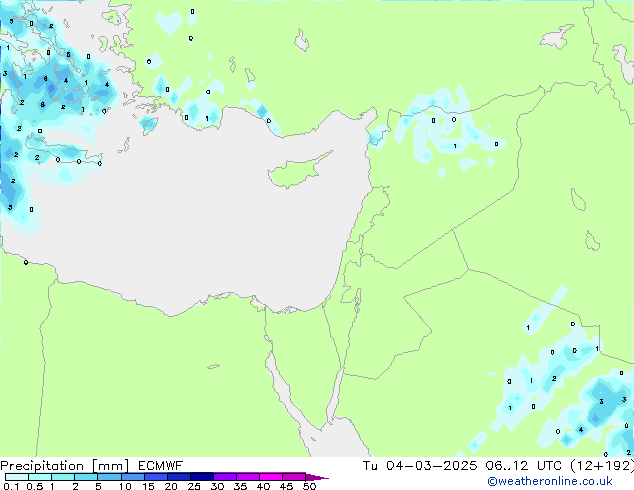Click the '25' legend scale label
The width and height of the screenshot is (634, 490).
[x=194, y=486]
